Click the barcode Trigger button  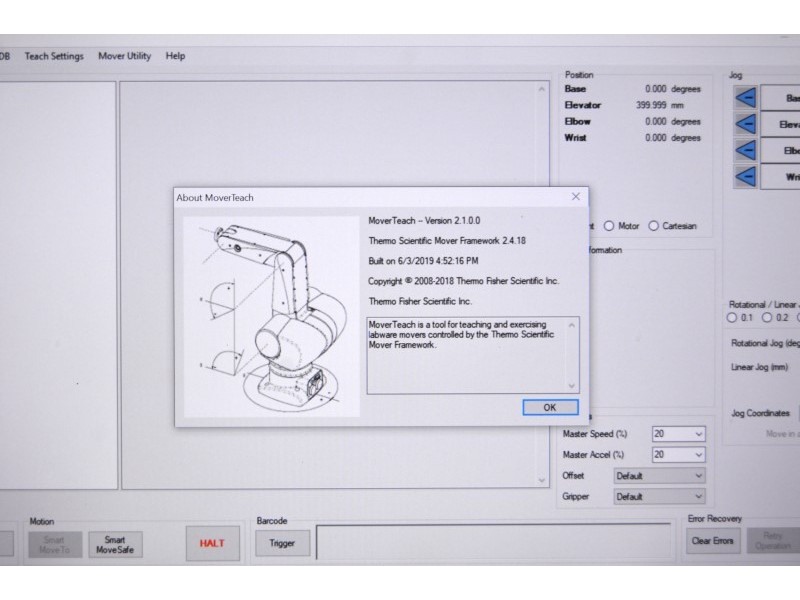282,543
